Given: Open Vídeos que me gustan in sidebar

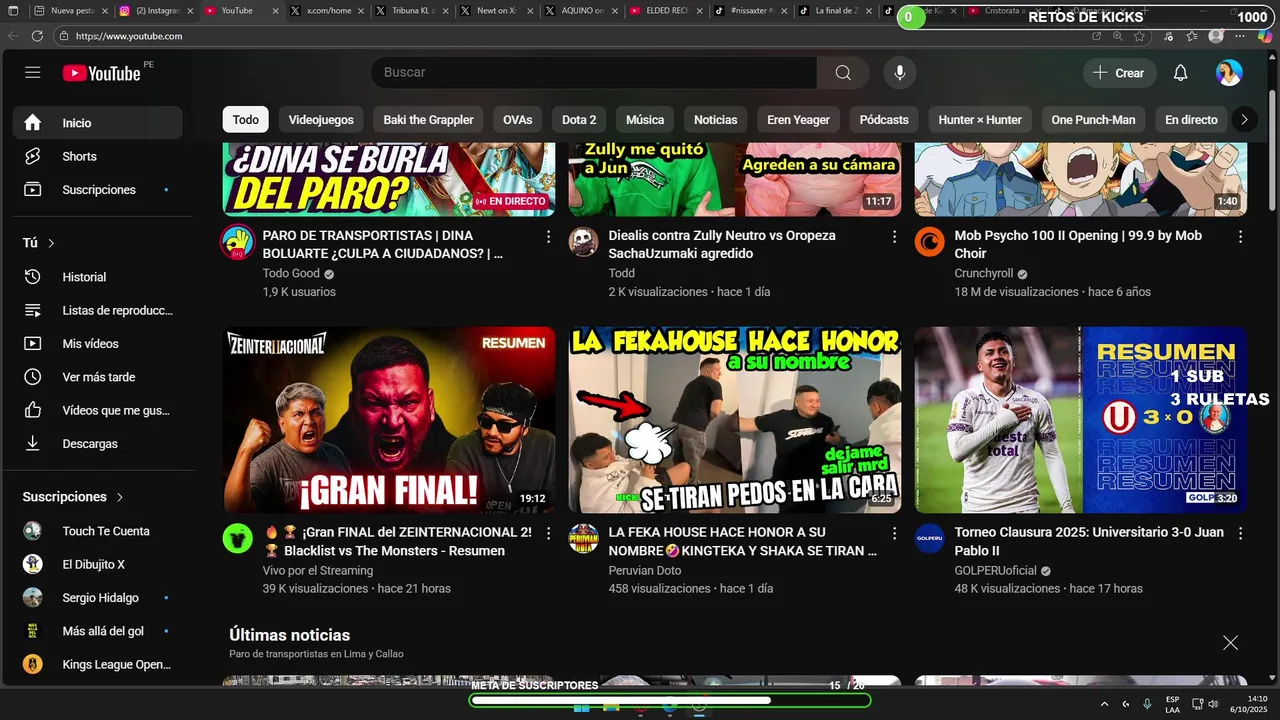Looking at the screenshot, I should click(x=98, y=410).
